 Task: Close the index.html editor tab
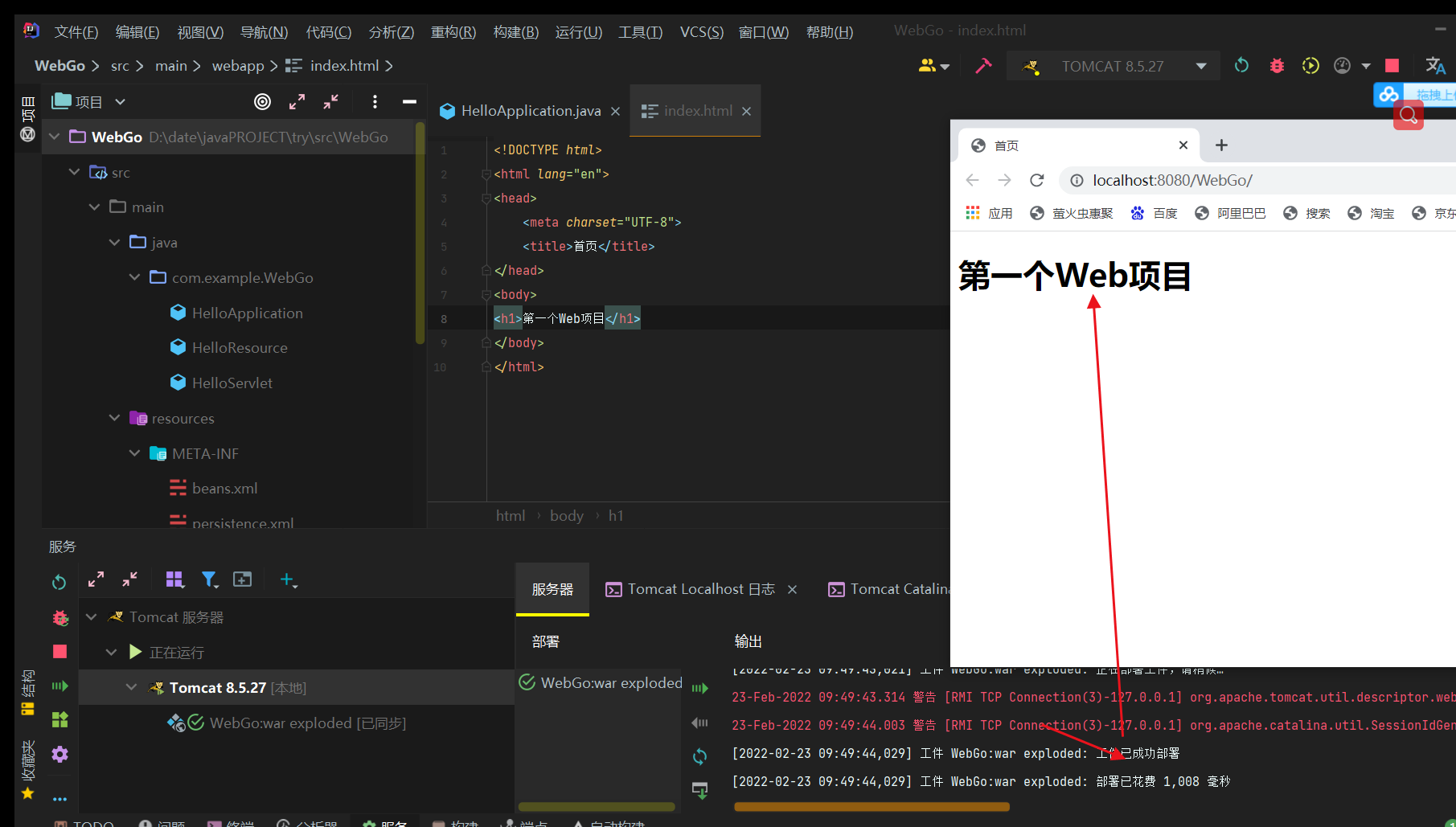click(747, 111)
